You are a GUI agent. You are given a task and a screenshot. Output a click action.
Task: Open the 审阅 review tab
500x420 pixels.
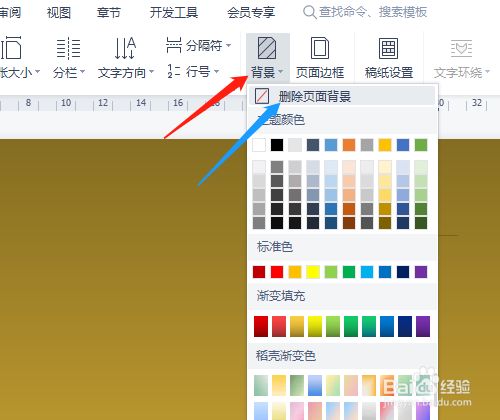10,13
